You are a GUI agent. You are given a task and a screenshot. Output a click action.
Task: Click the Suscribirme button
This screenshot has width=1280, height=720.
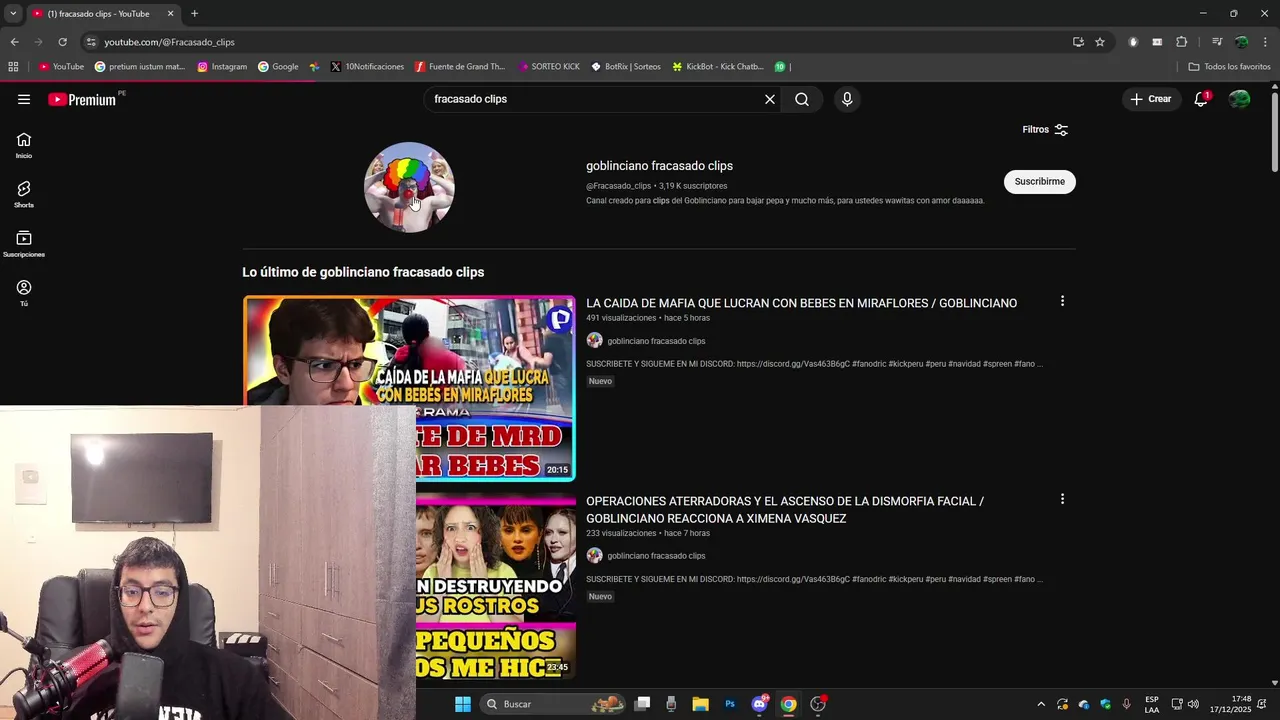(x=1040, y=182)
